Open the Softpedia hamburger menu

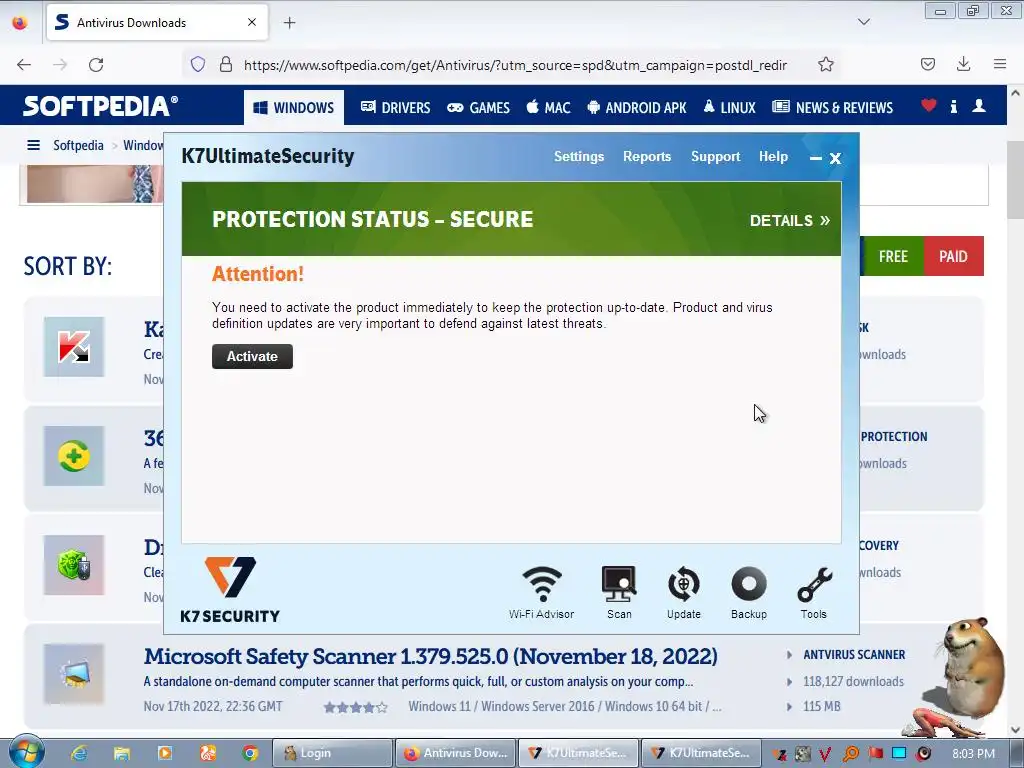click(x=33, y=145)
